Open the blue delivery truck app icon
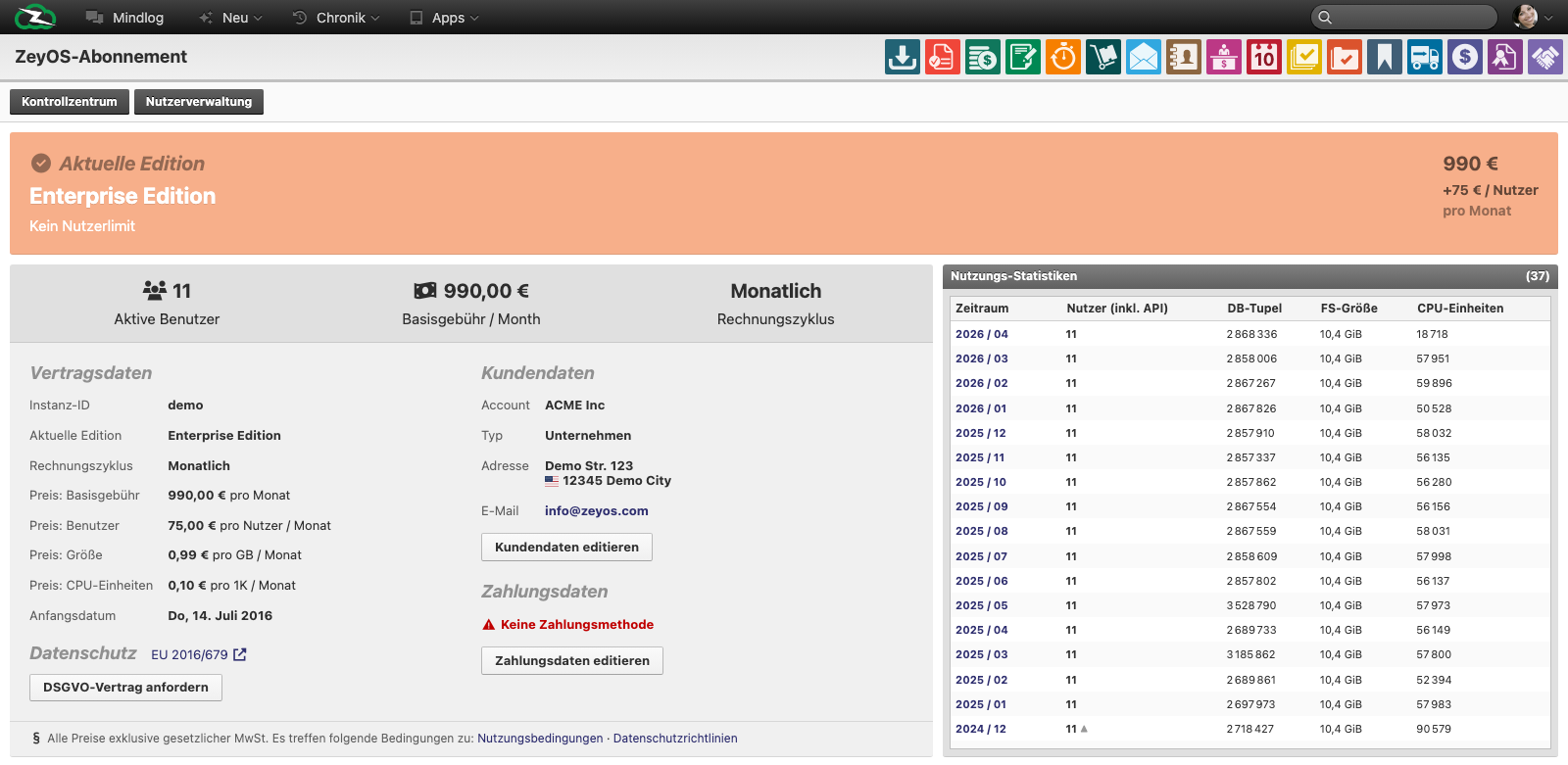Screen dimensions: 1568x765 click(1424, 57)
